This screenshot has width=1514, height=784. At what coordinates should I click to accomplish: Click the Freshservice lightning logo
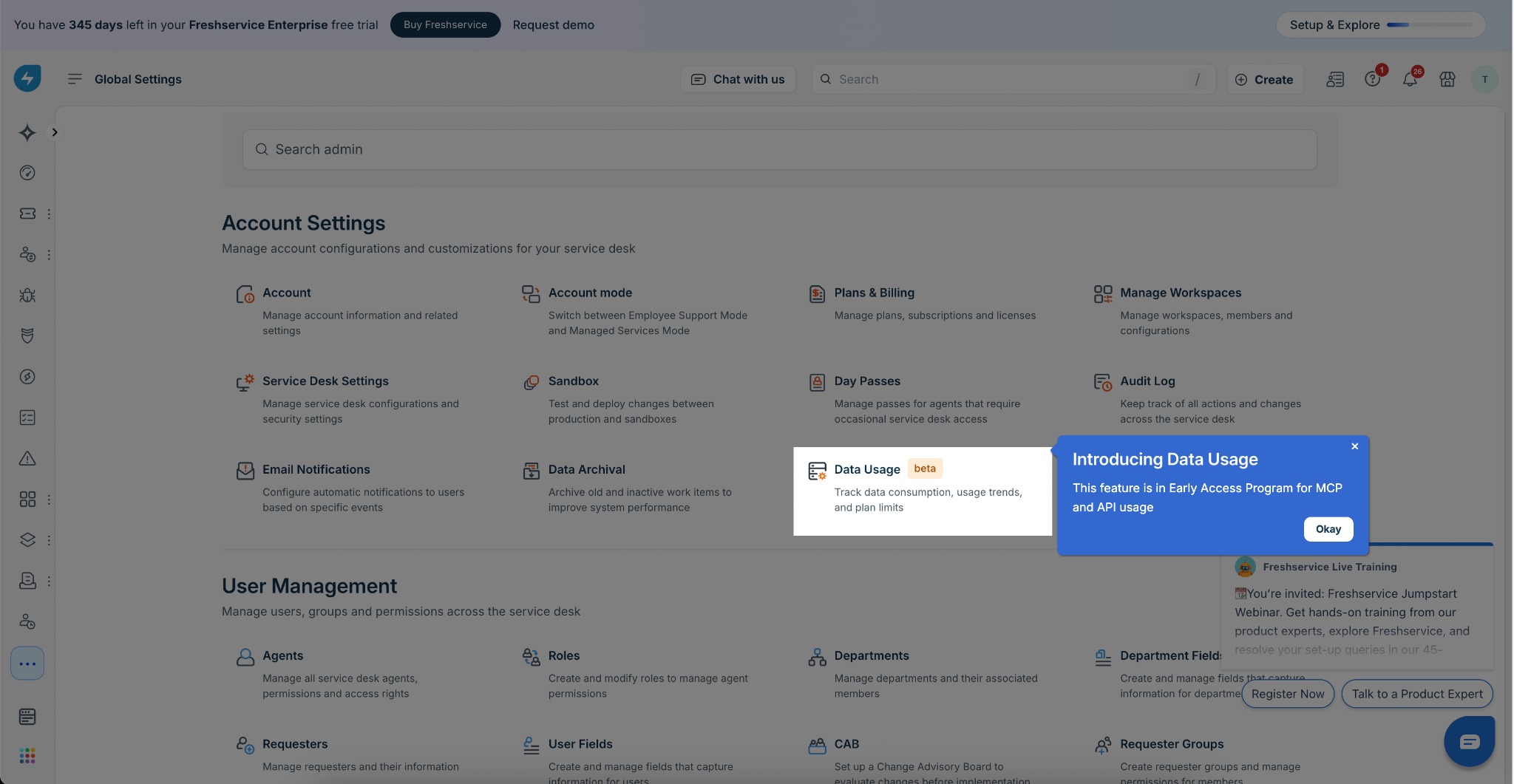pos(27,78)
